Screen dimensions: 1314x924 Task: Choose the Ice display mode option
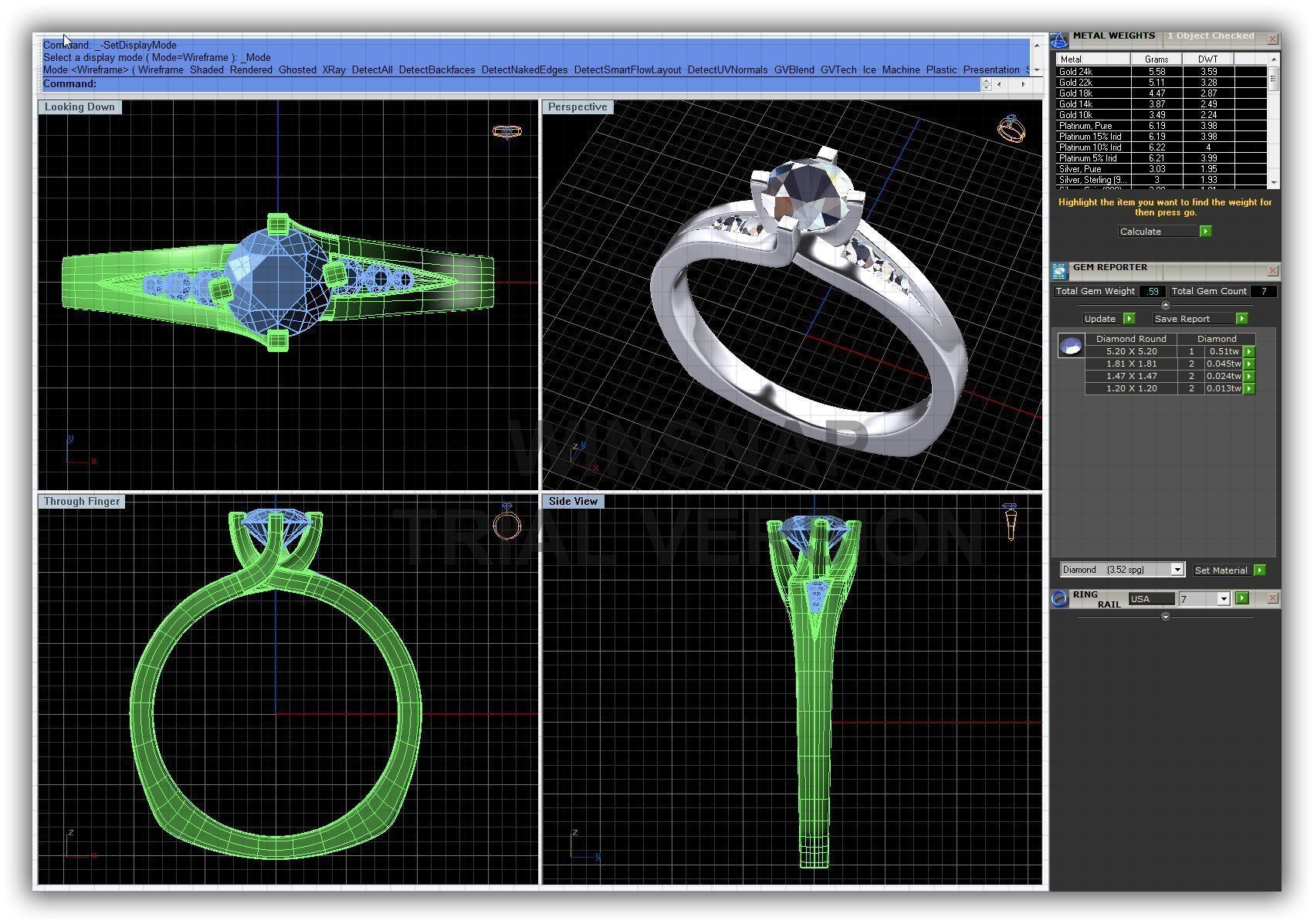pyautogui.click(x=869, y=70)
